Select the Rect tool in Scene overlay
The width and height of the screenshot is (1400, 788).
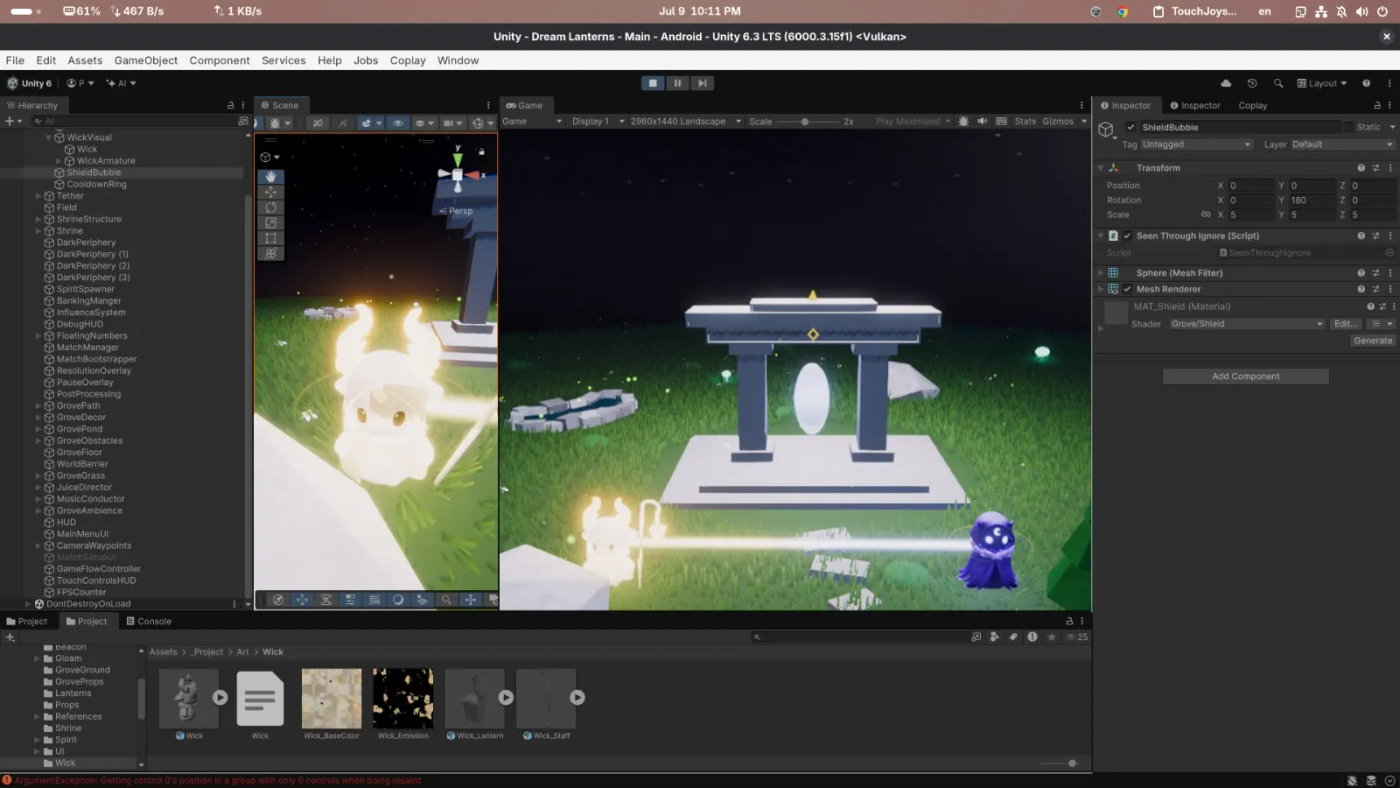click(270, 238)
